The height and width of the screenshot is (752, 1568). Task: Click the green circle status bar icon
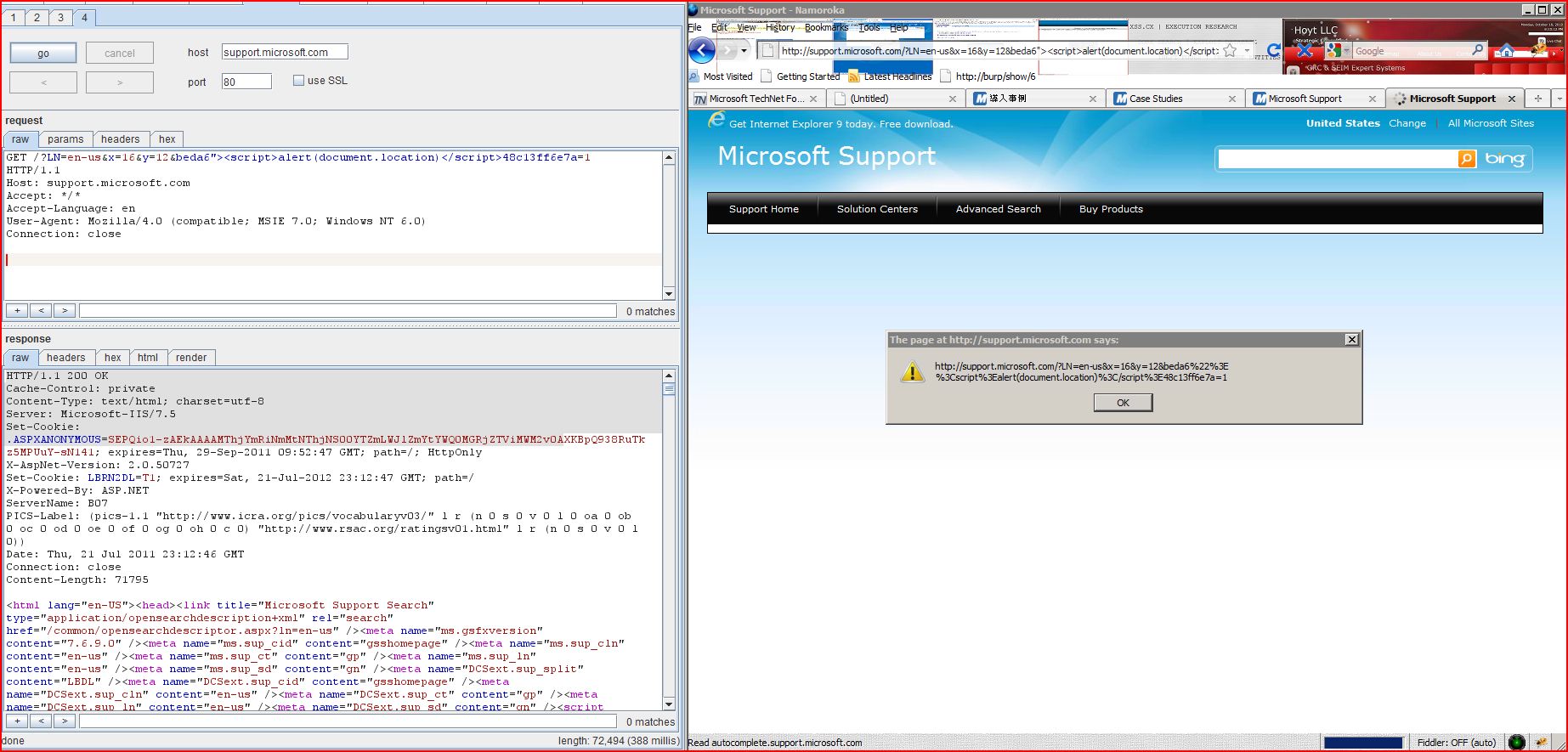[1517, 743]
